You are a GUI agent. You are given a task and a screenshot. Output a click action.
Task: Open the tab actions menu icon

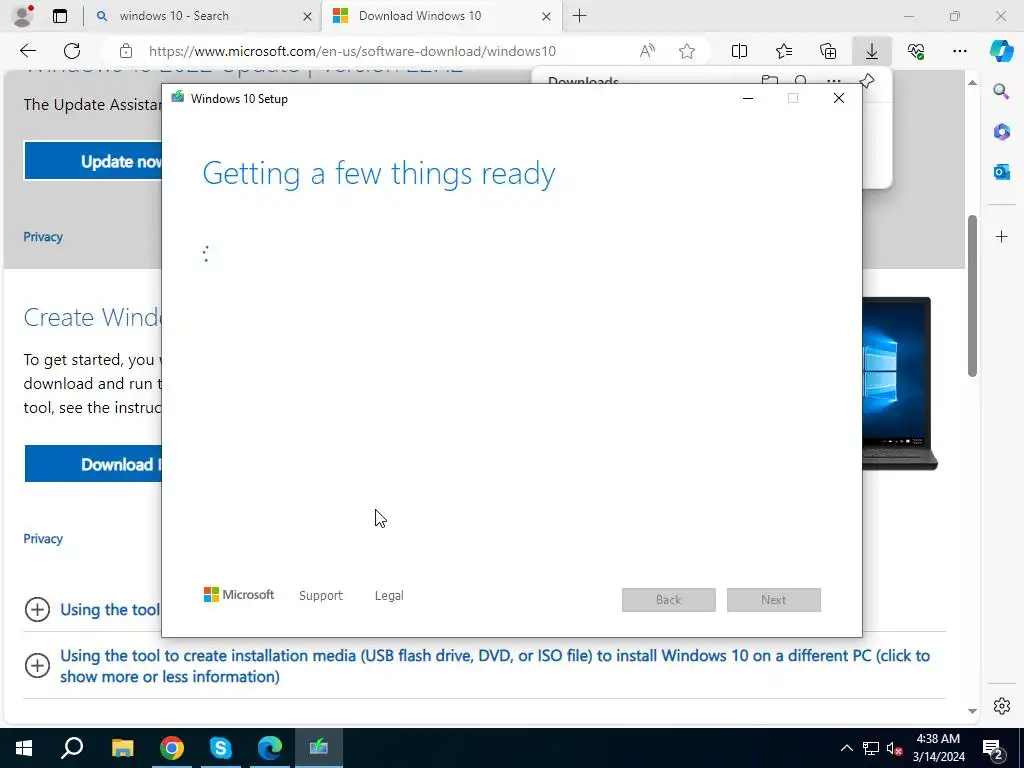click(x=60, y=16)
